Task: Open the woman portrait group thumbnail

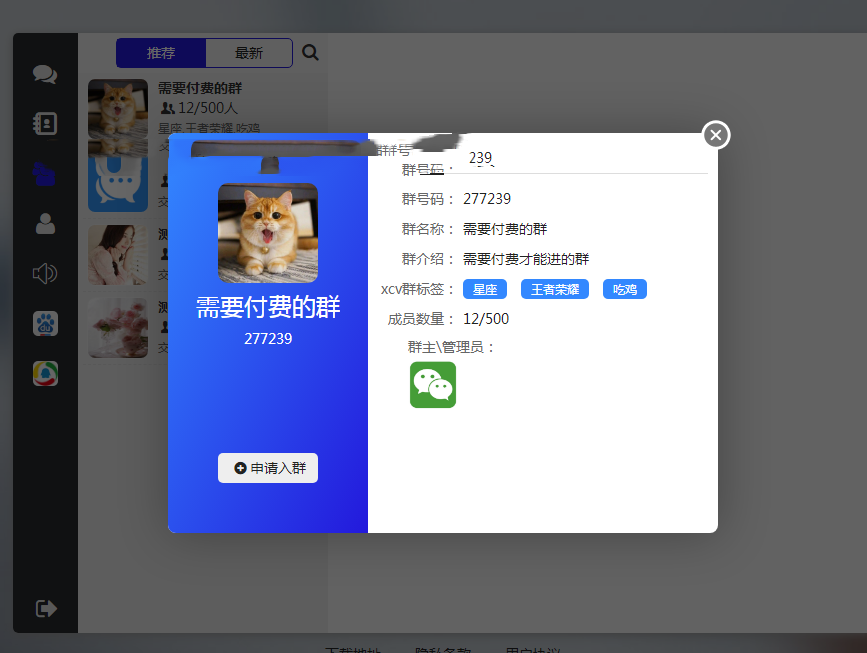Action: pyautogui.click(x=118, y=255)
